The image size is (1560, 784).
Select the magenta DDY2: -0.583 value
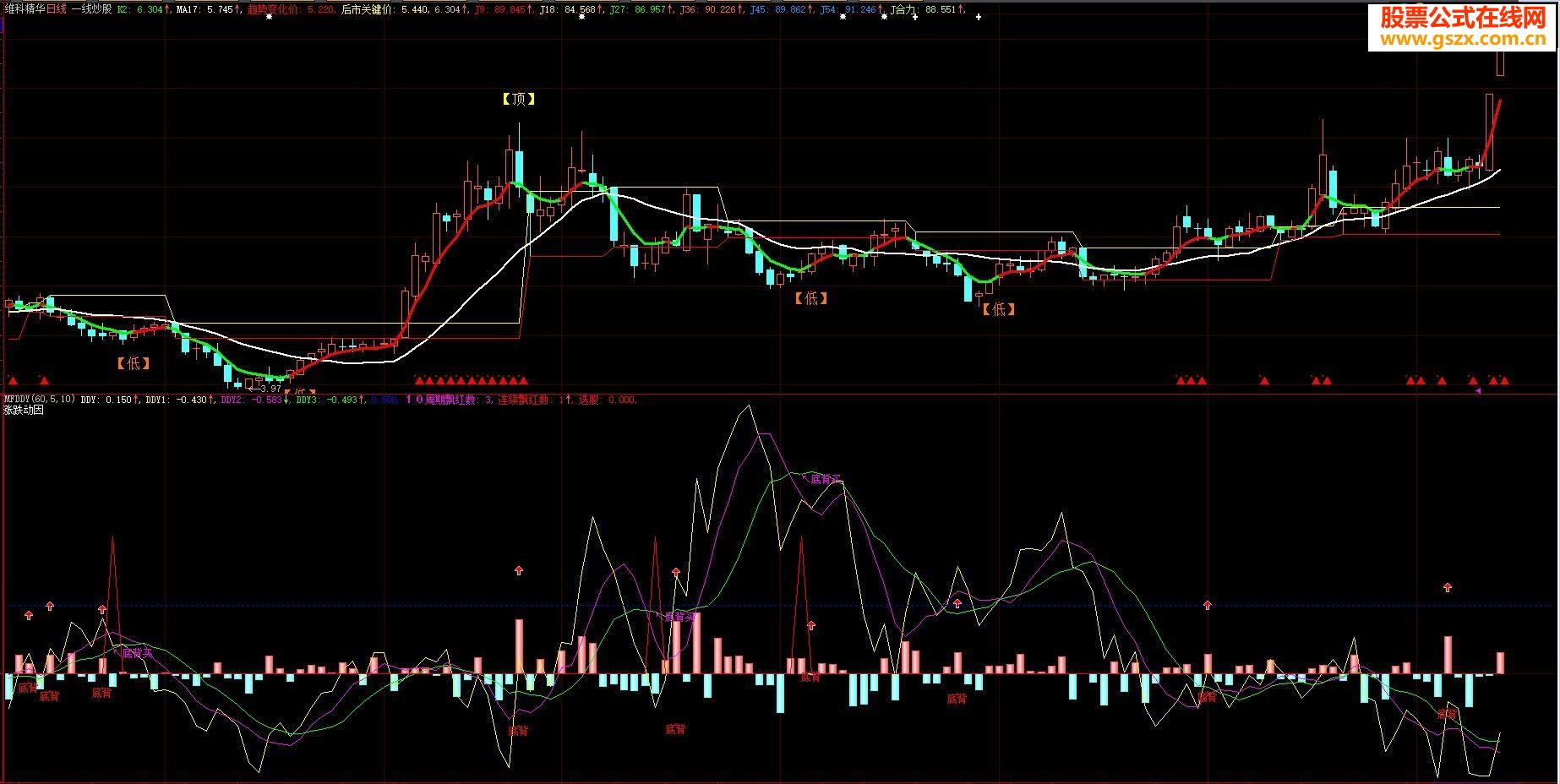pyautogui.click(x=252, y=400)
